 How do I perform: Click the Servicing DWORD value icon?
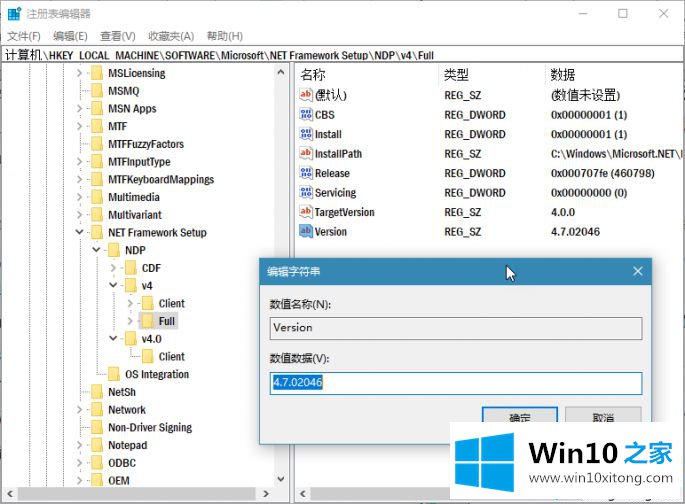pyautogui.click(x=306, y=192)
